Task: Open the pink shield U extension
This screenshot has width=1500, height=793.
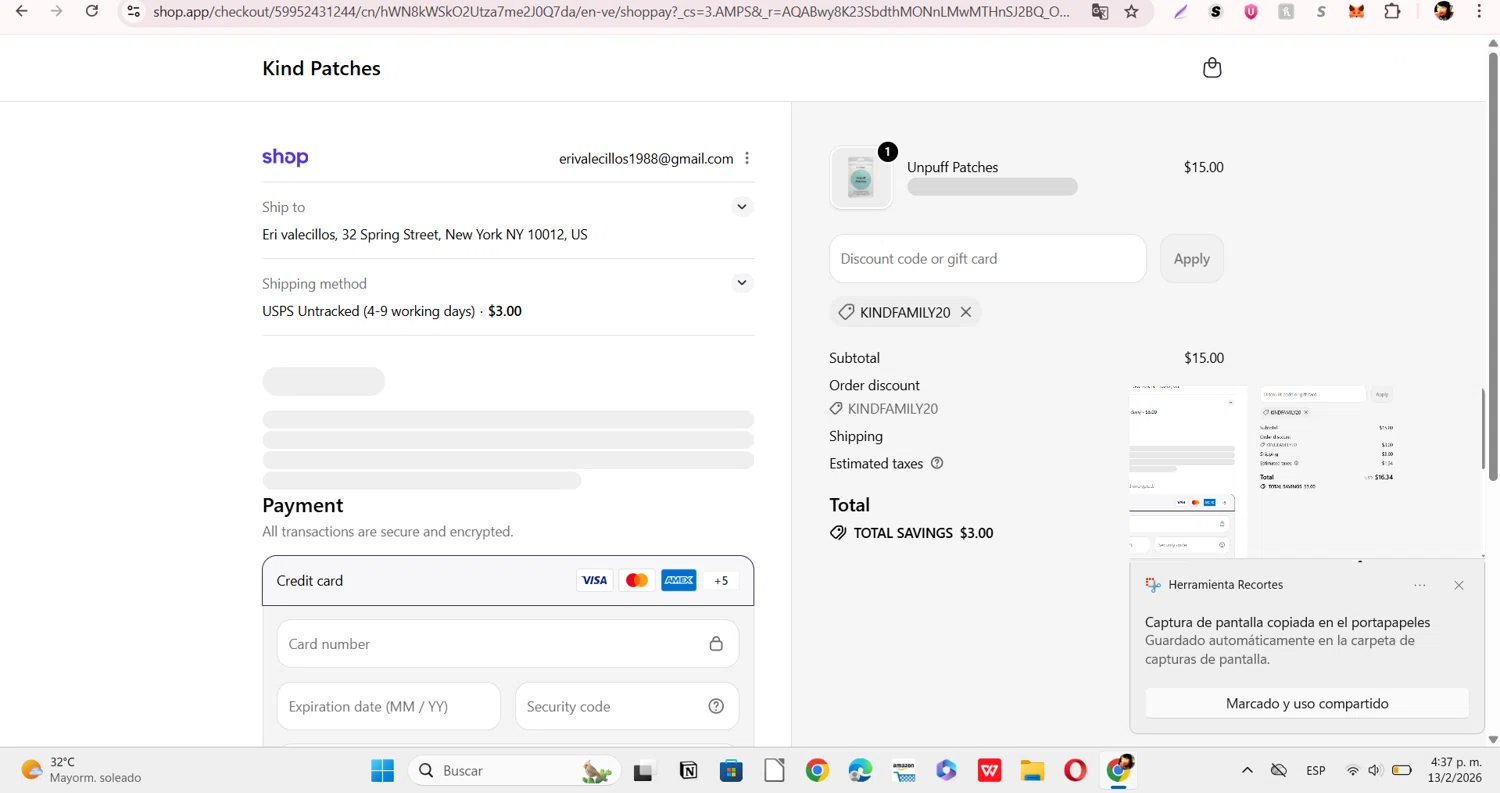Action: tap(1251, 12)
